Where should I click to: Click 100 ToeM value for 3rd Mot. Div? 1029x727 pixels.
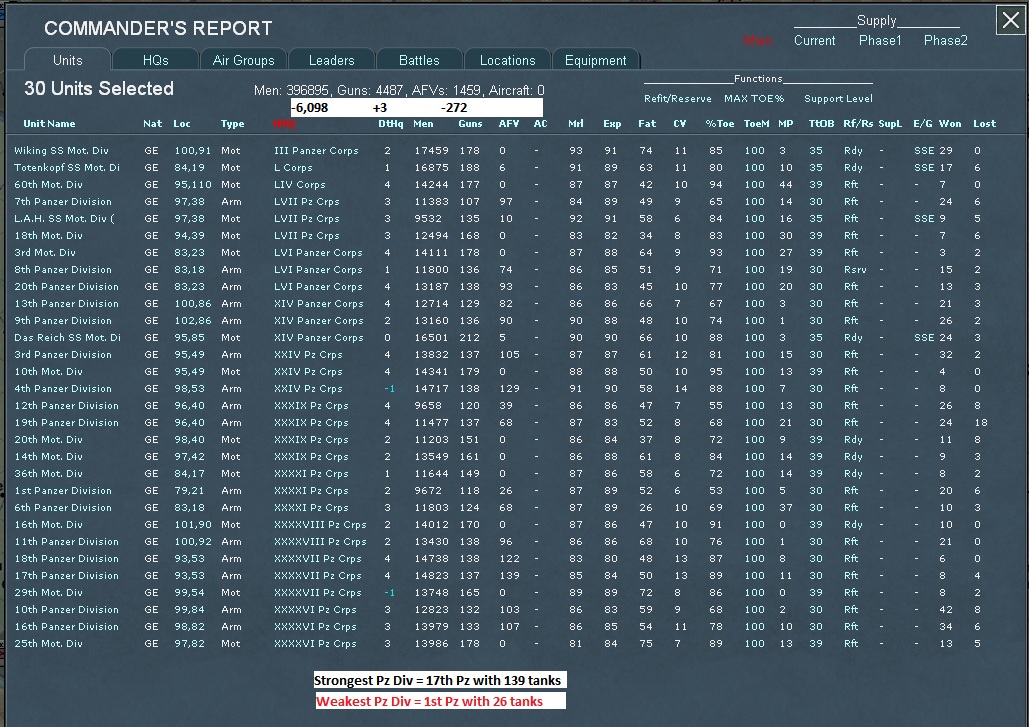coord(755,252)
